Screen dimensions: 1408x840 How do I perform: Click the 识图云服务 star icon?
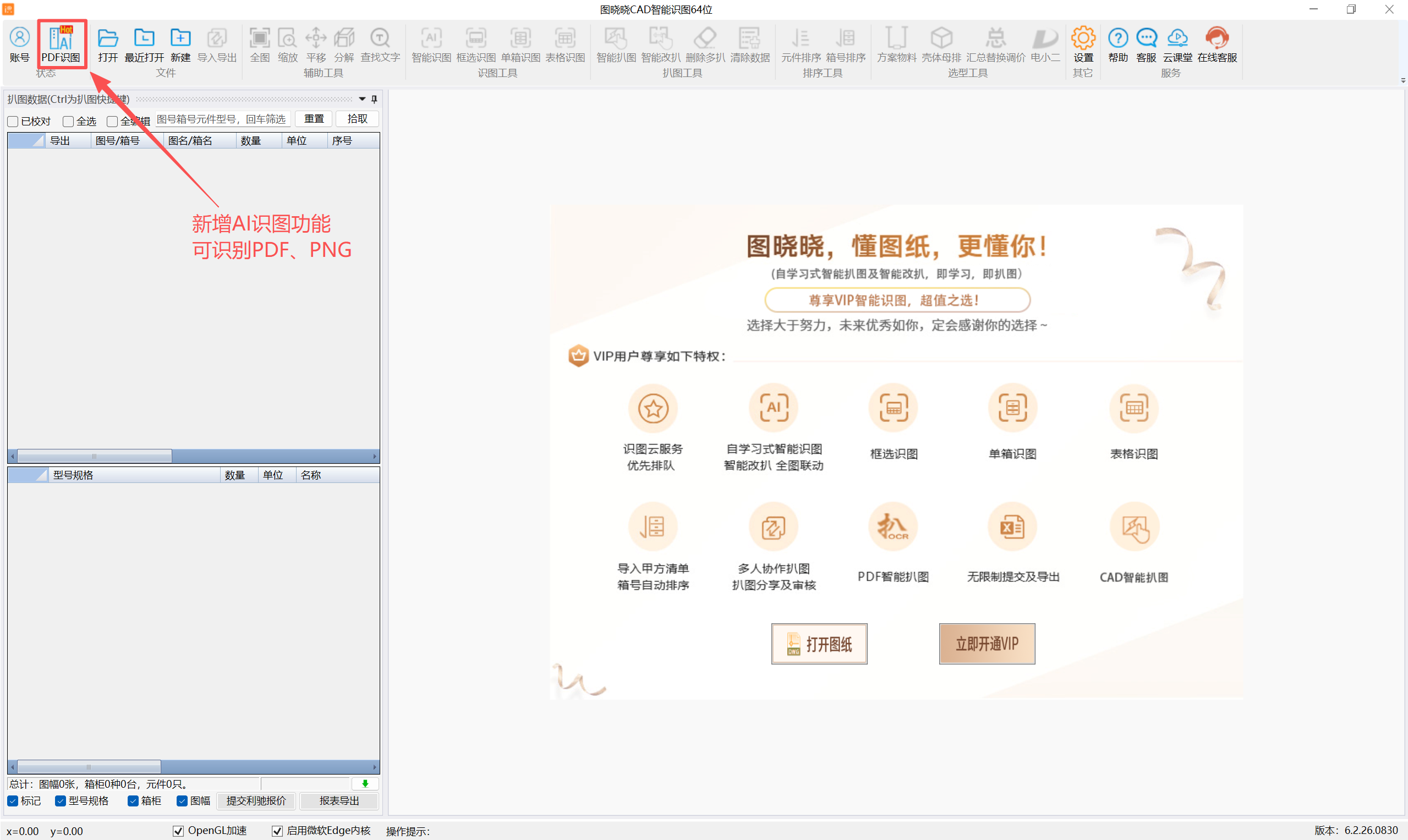coord(653,408)
